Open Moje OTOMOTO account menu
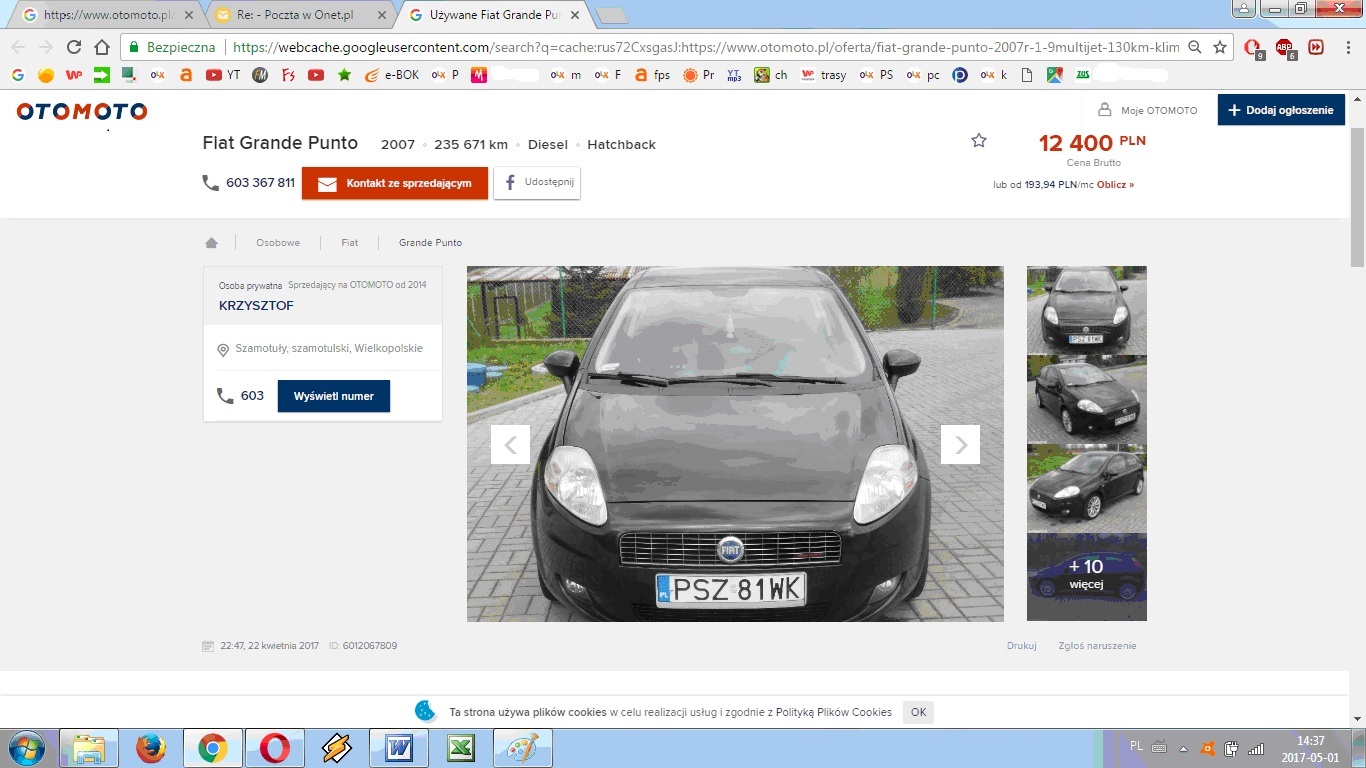This screenshot has width=1366, height=768. click(1147, 110)
